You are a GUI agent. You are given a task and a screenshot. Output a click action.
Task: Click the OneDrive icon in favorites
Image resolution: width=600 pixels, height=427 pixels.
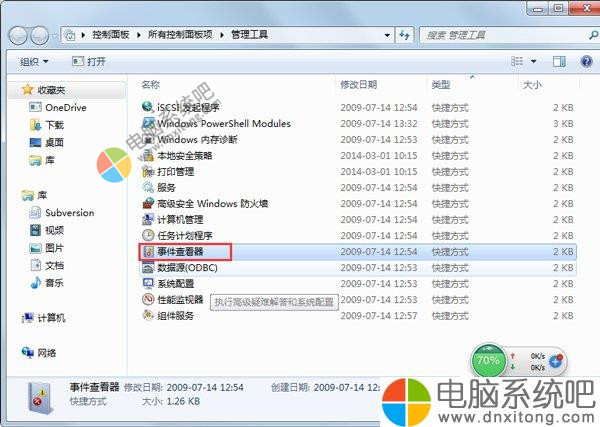click(35, 107)
